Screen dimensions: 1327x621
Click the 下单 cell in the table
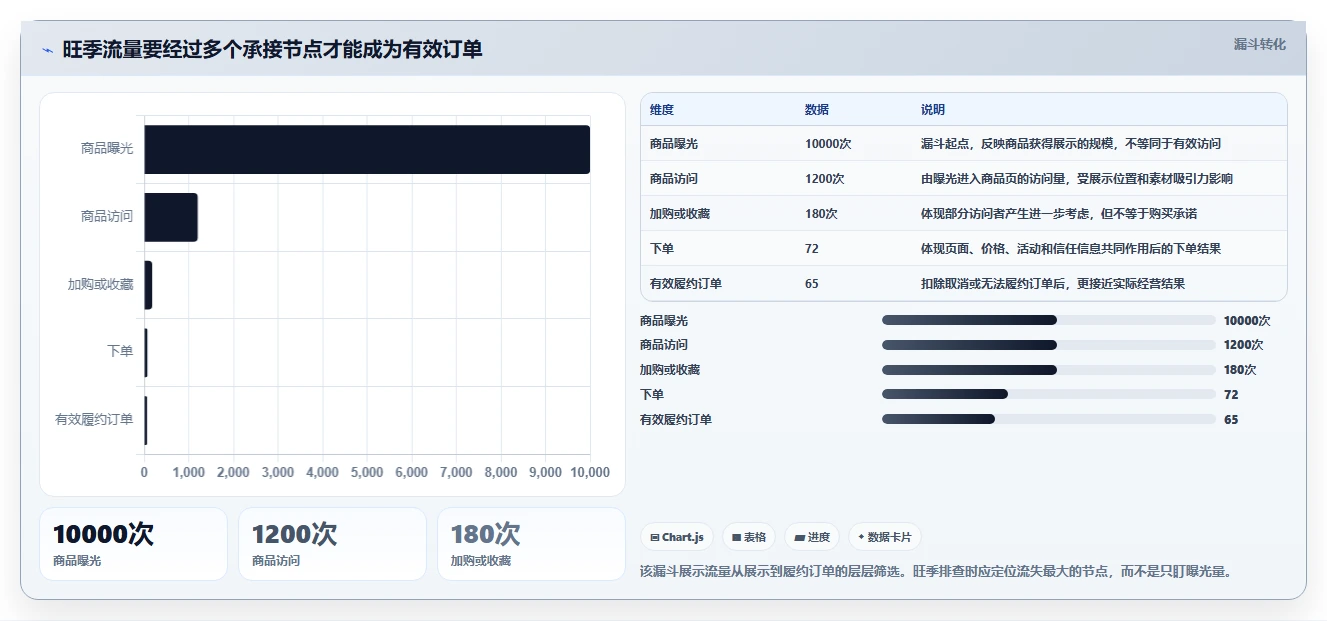pos(662,249)
